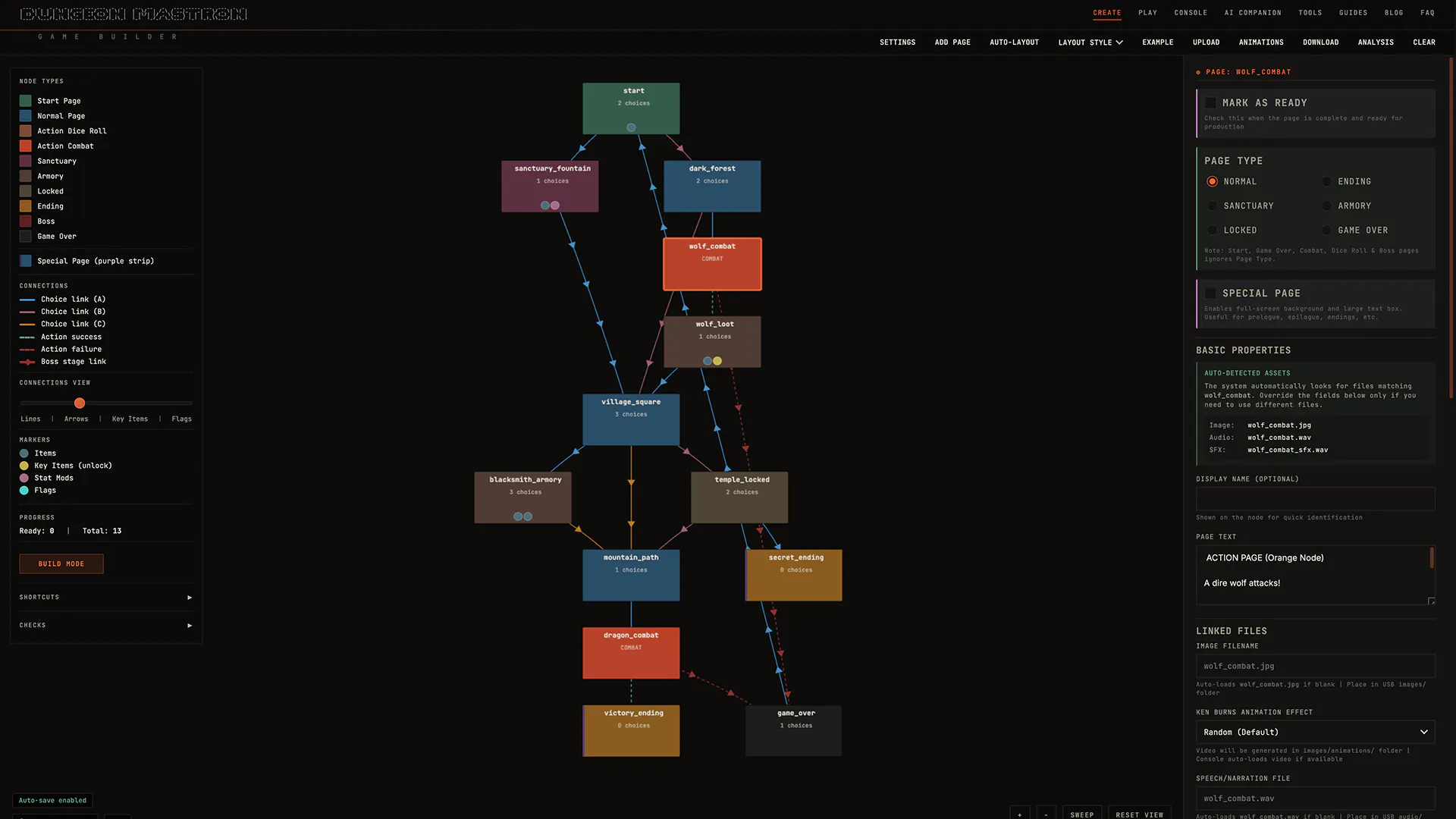Click the zoom in plus button
The width and height of the screenshot is (1456, 819).
point(1020,814)
